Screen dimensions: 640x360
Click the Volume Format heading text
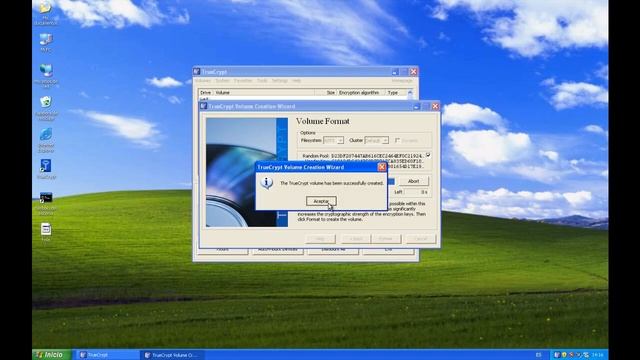coord(322,121)
